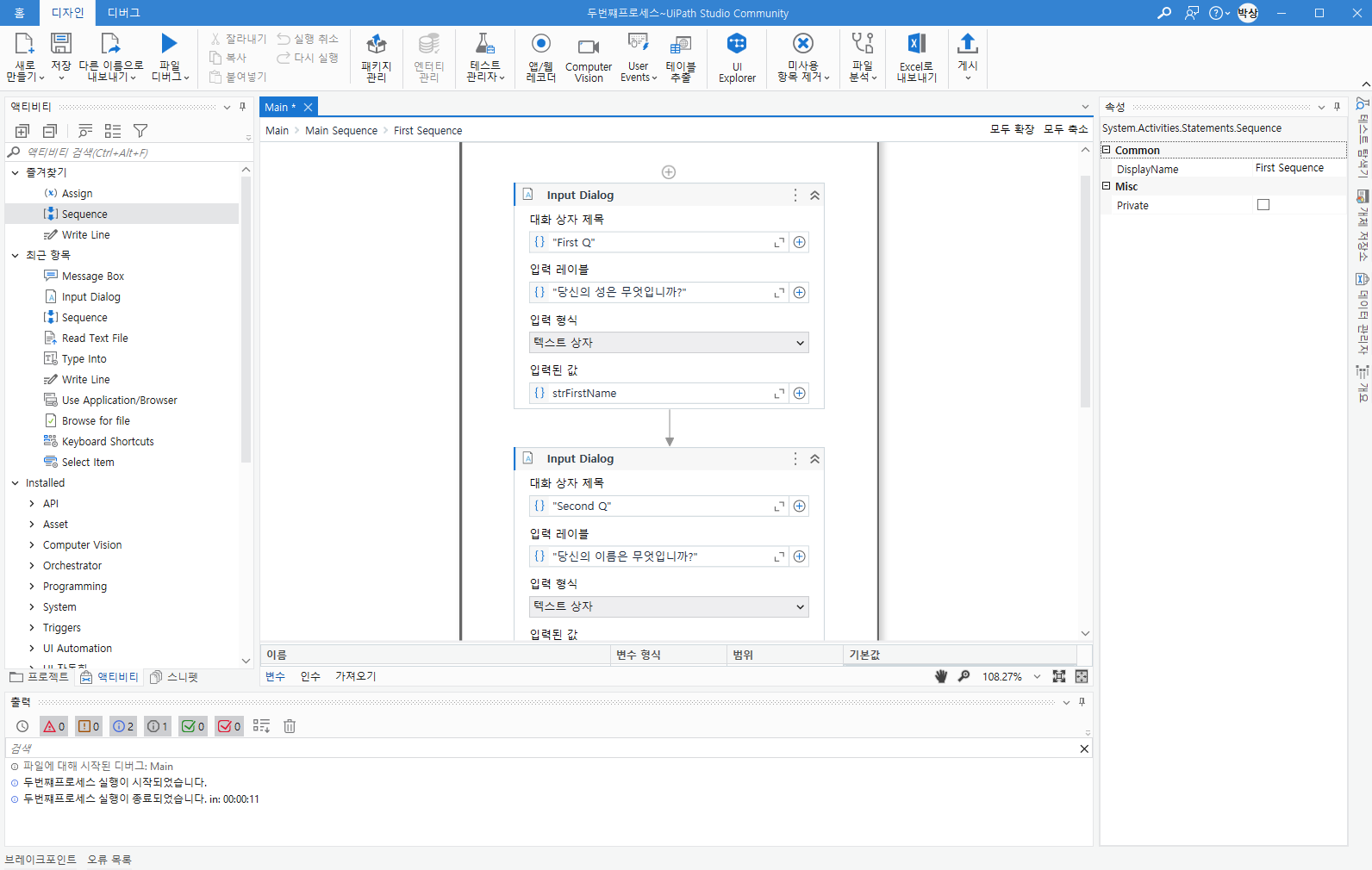Screen dimensions: 1372x870
Task: Click 미사용 항목 제거 (Remove Unused)
Action: click(x=803, y=57)
